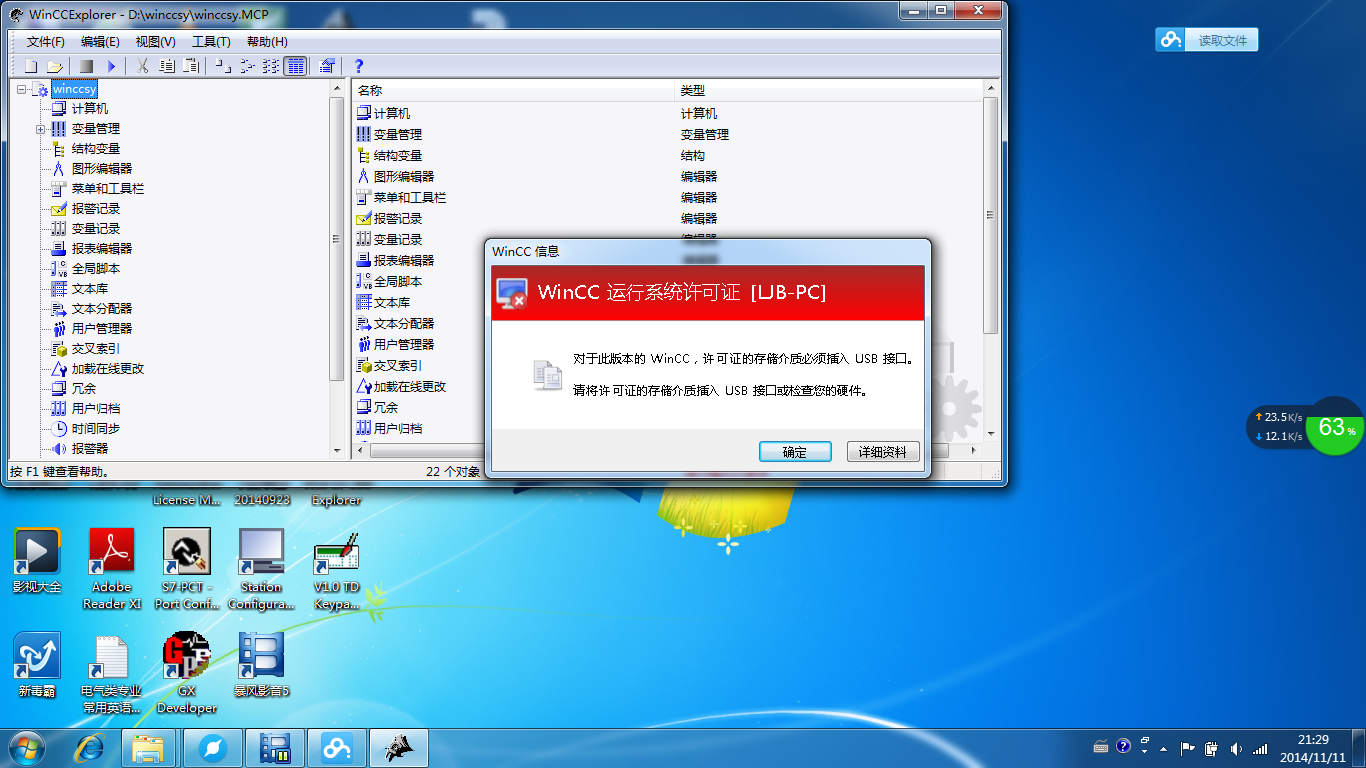Screen dimensions: 1366x768
Task: Select 全局脚本 in the navigation tree
Action: click(96, 269)
